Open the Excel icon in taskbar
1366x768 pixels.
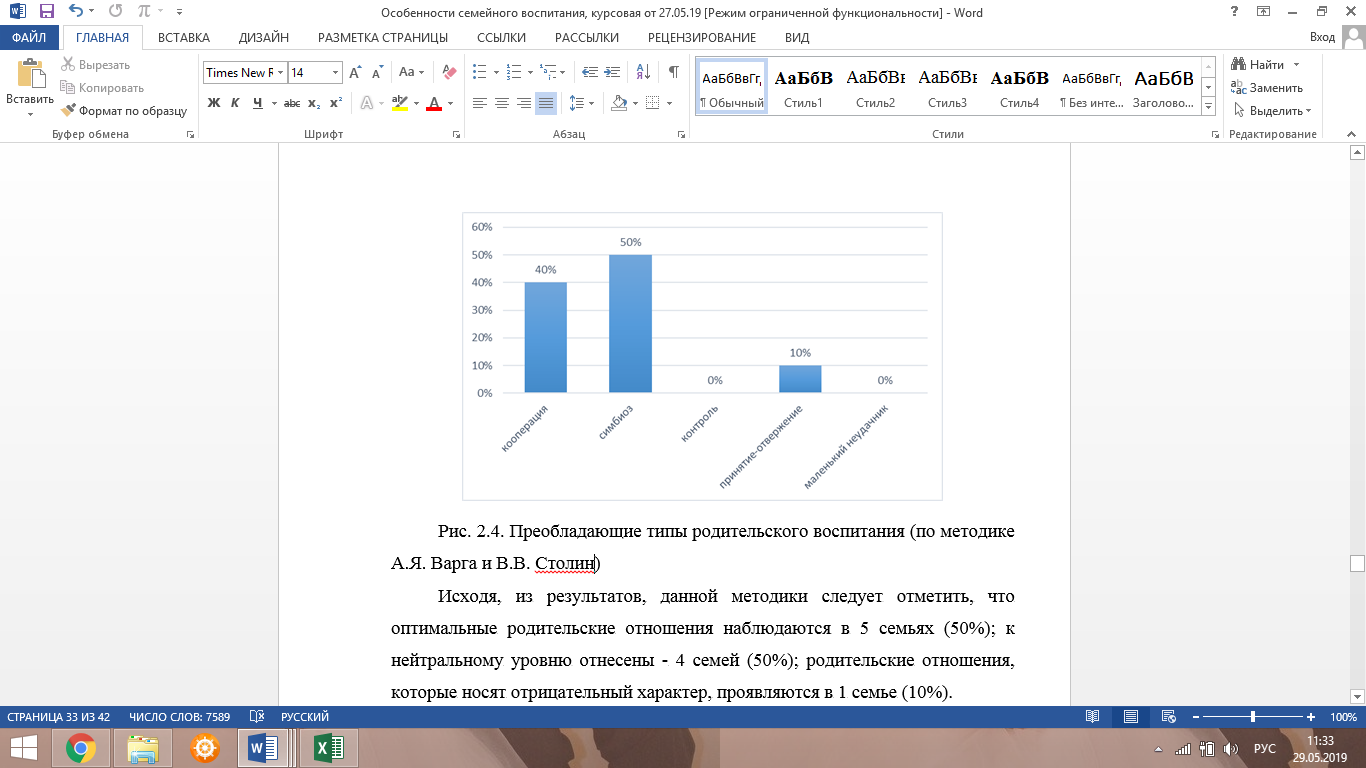pyautogui.click(x=329, y=747)
